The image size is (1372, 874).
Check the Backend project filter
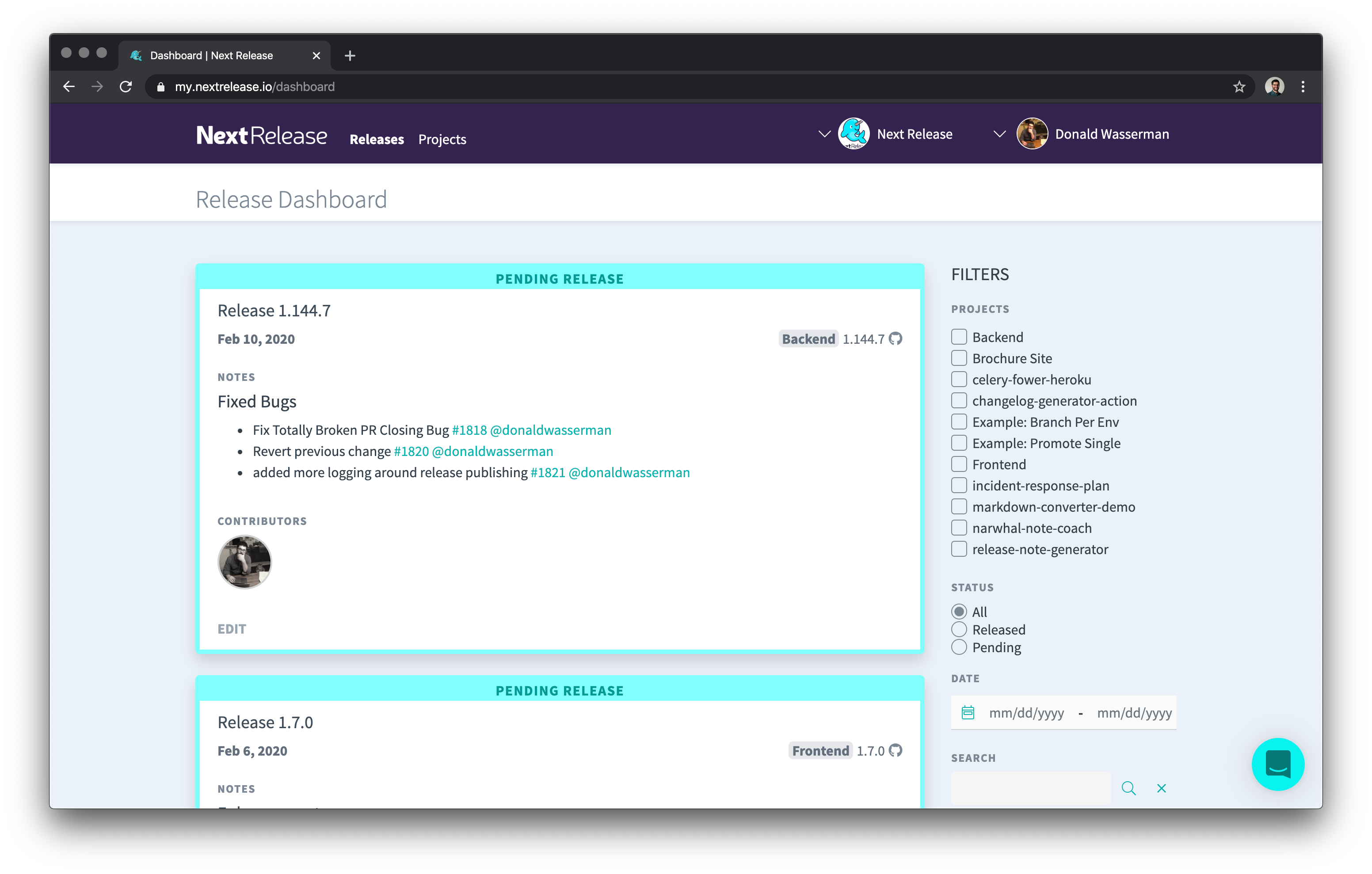[959, 337]
